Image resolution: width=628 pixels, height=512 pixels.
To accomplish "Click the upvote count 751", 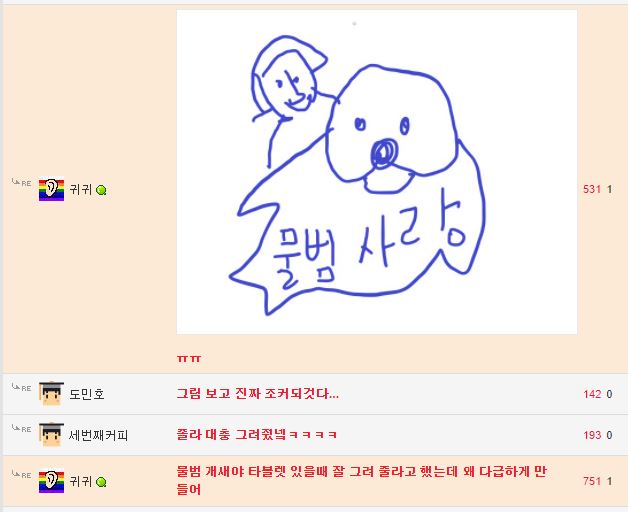I will point(592,481).
